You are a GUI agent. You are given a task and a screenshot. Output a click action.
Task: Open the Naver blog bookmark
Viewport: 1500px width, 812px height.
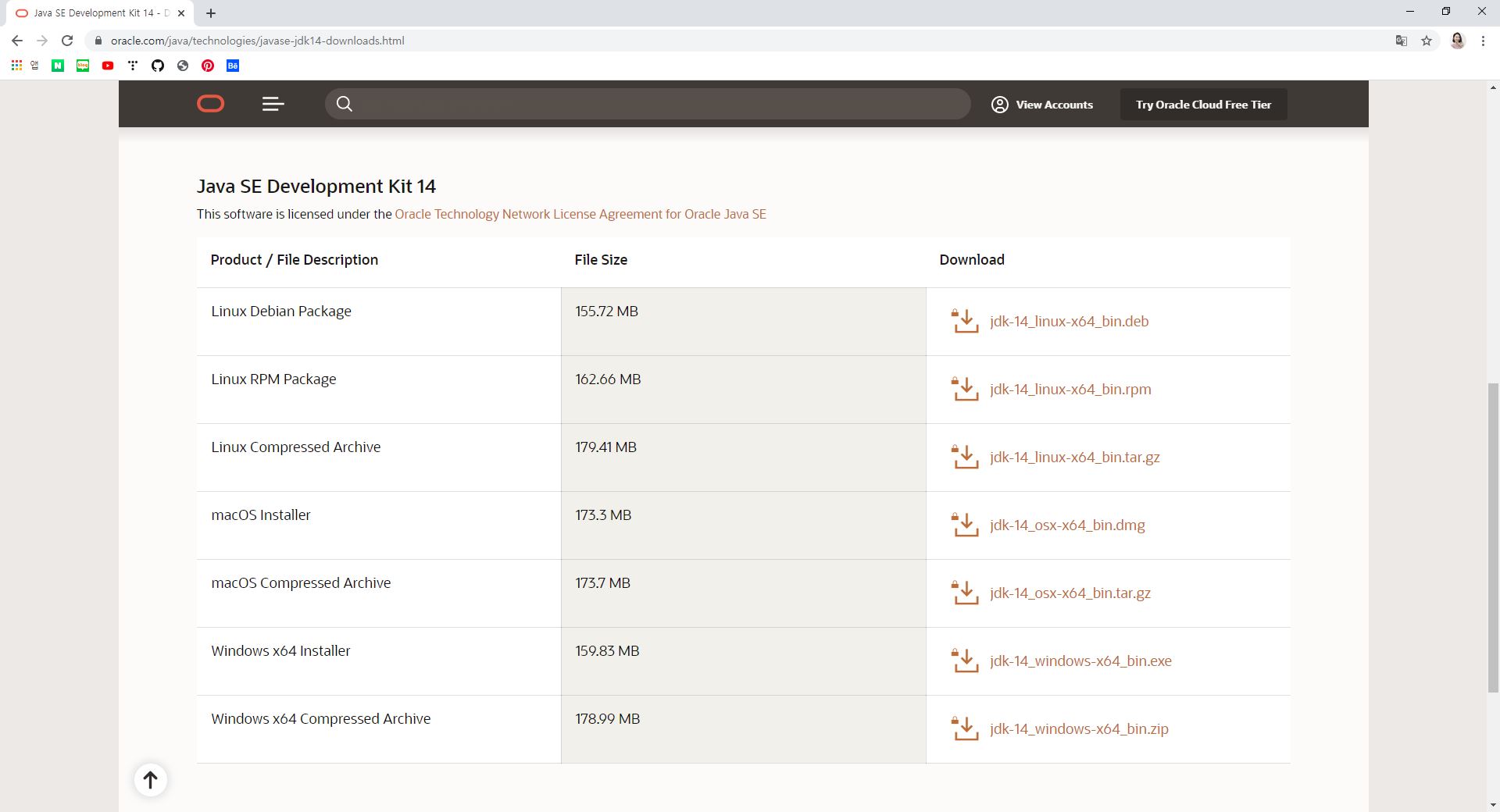pos(83,66)
